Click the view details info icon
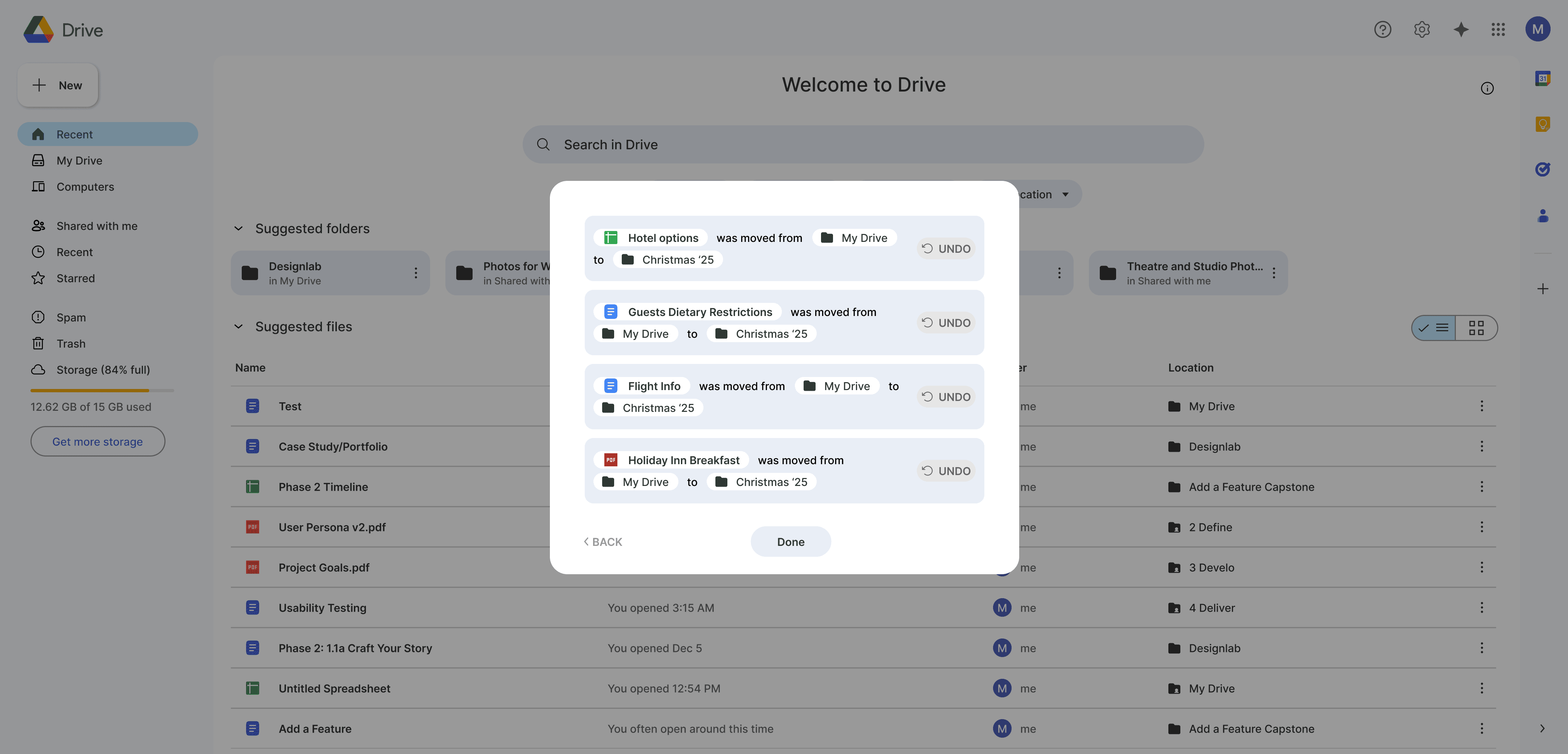 click(1487, 88)
